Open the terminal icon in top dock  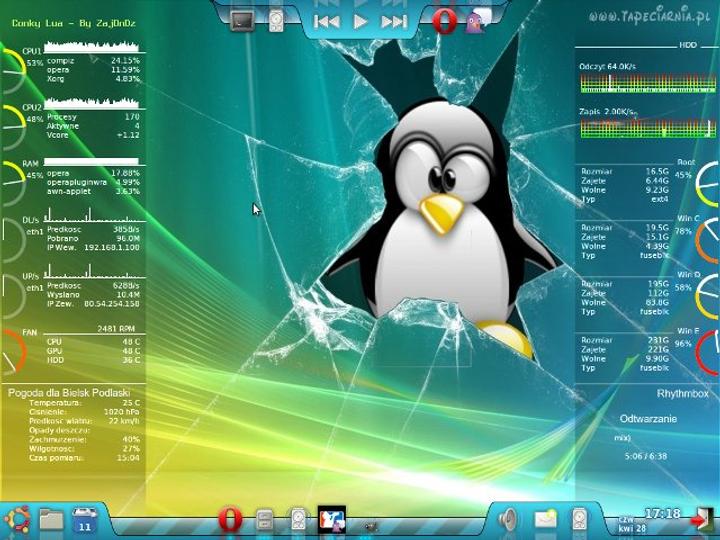click(x=242, y=20)
